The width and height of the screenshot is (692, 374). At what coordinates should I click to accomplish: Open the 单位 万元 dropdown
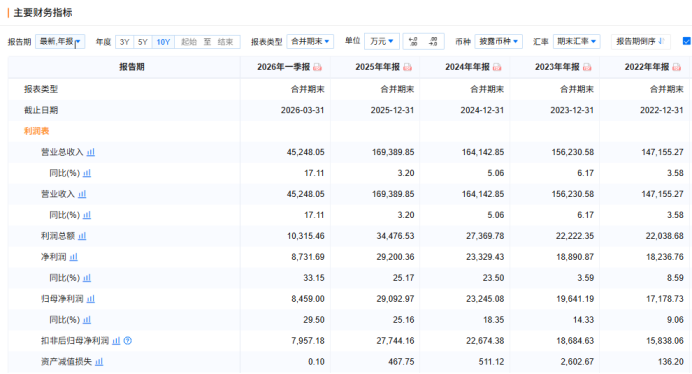[x=382, y=42]
